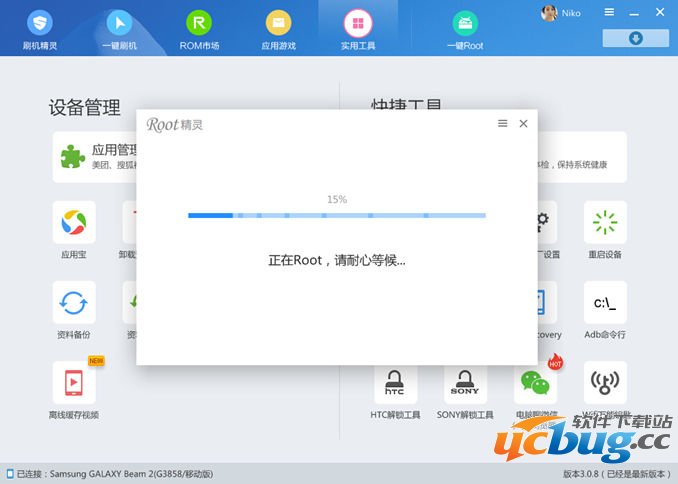The image size is (678, 484).
Task: Launch the 应用宝 app icon
Action: 74,230
